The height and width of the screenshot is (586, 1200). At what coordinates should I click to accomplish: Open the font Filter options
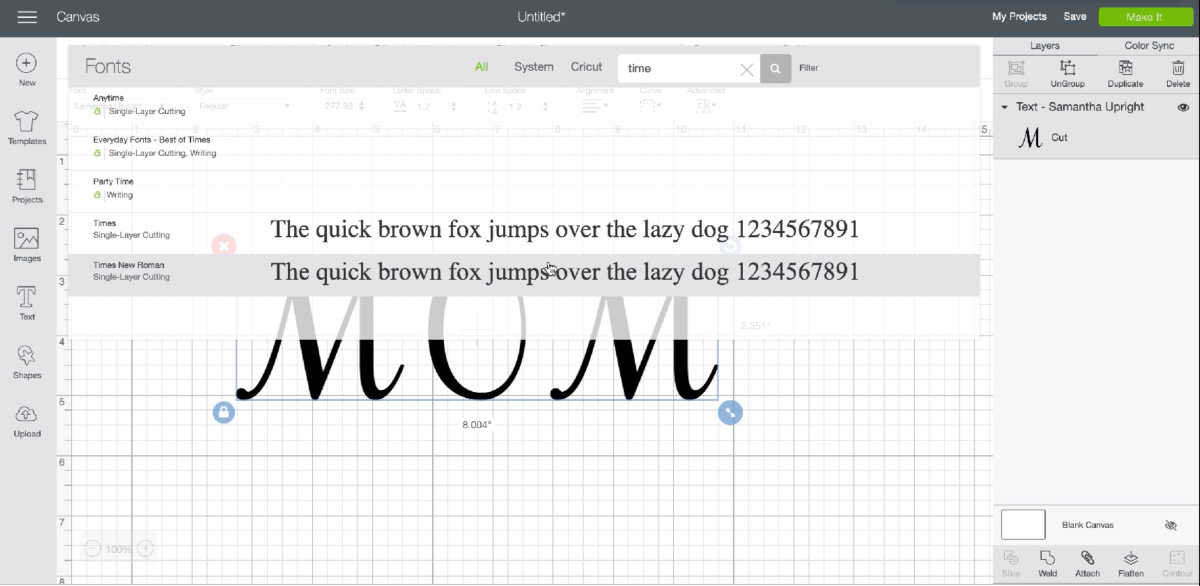[808, 68]
